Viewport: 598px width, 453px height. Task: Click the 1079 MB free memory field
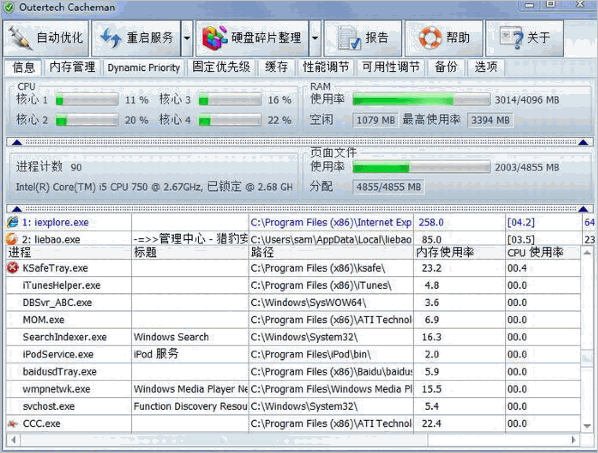[x=376, y=120]
